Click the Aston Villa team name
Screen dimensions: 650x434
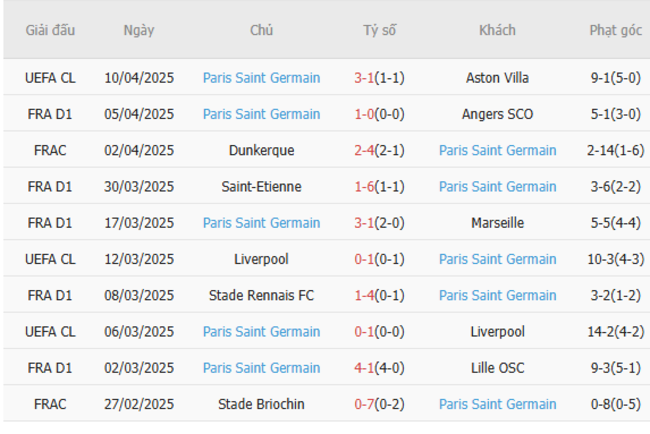click(497, 78)
